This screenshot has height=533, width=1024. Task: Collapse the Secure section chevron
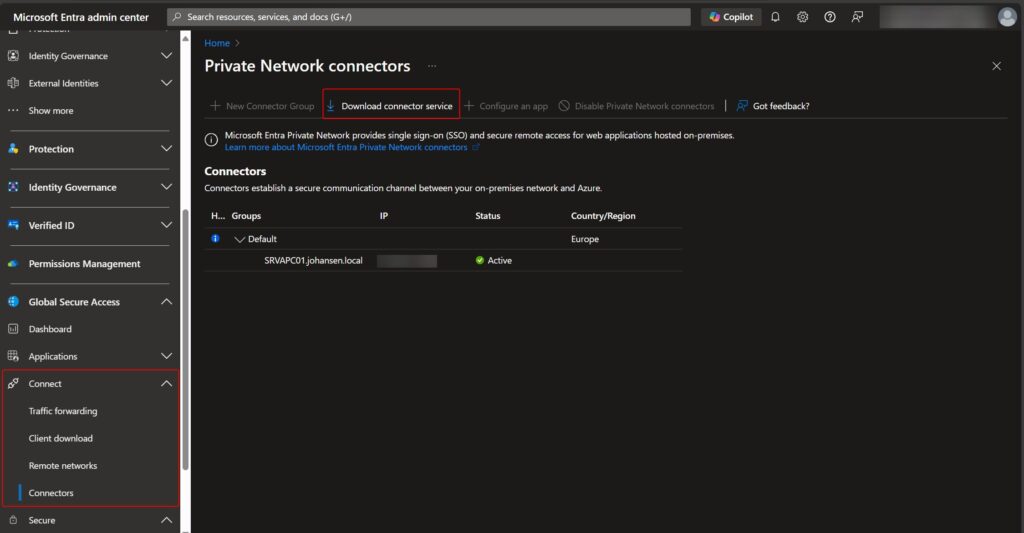[x=167, y=521]
